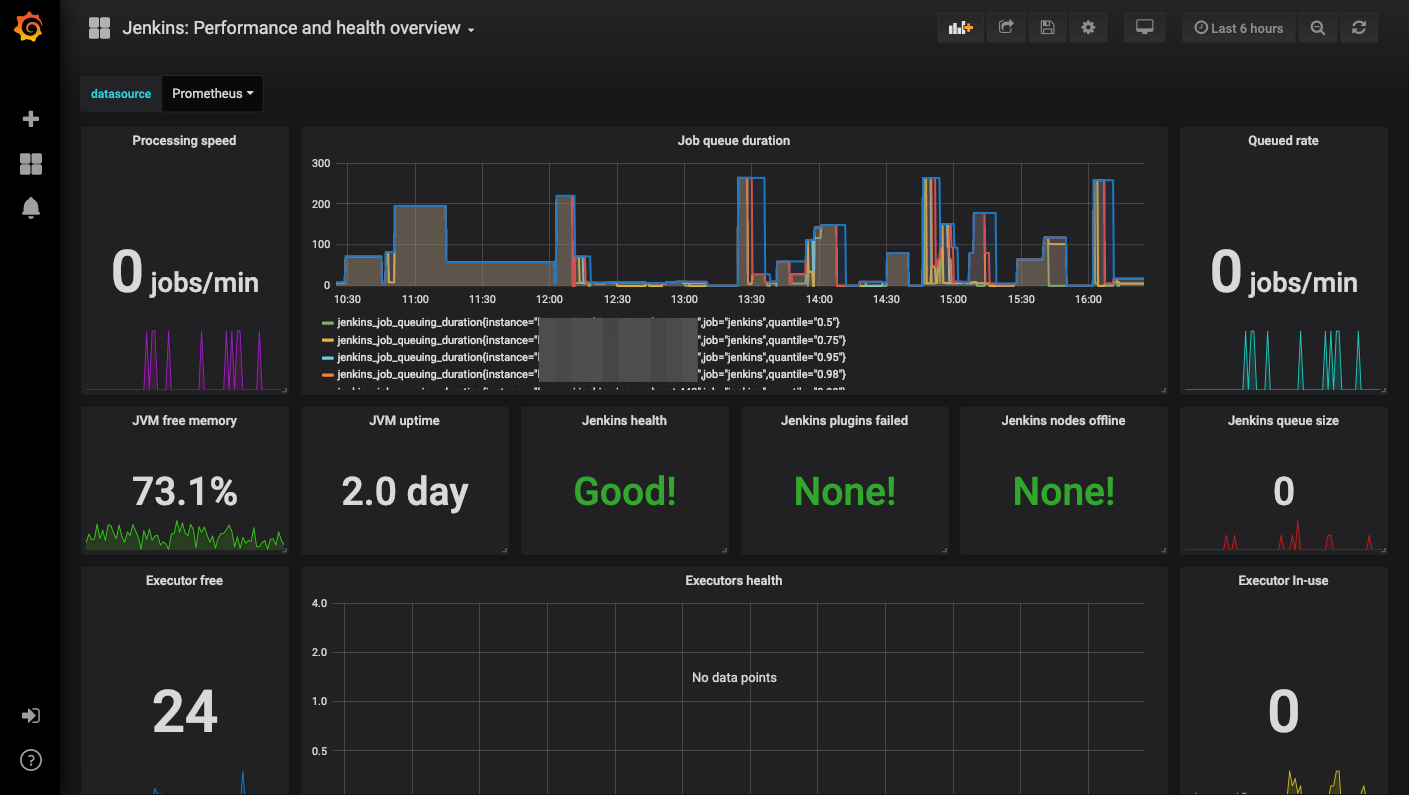Zoom out time range with magnifier icon

pos(1318,28)
